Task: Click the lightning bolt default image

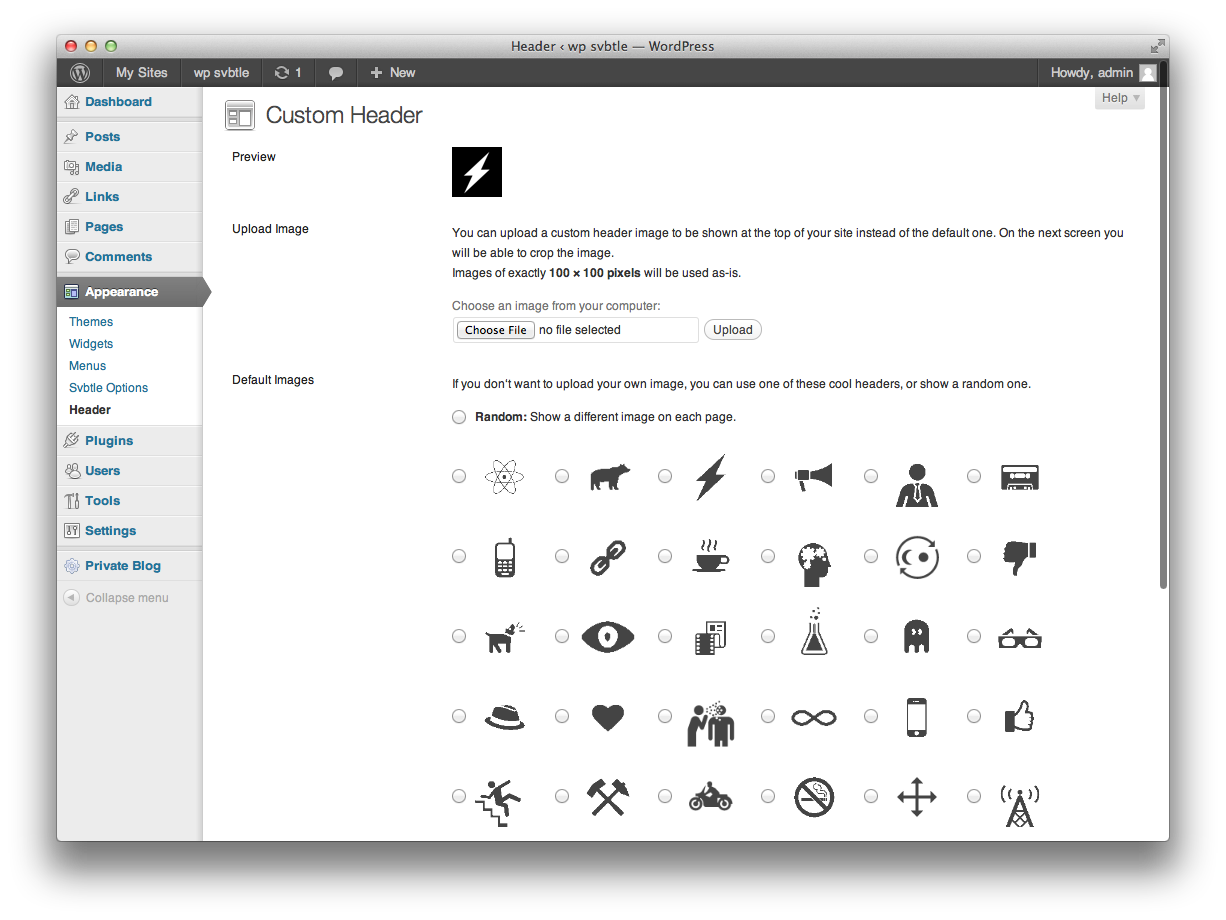Action: coord(710,477)
